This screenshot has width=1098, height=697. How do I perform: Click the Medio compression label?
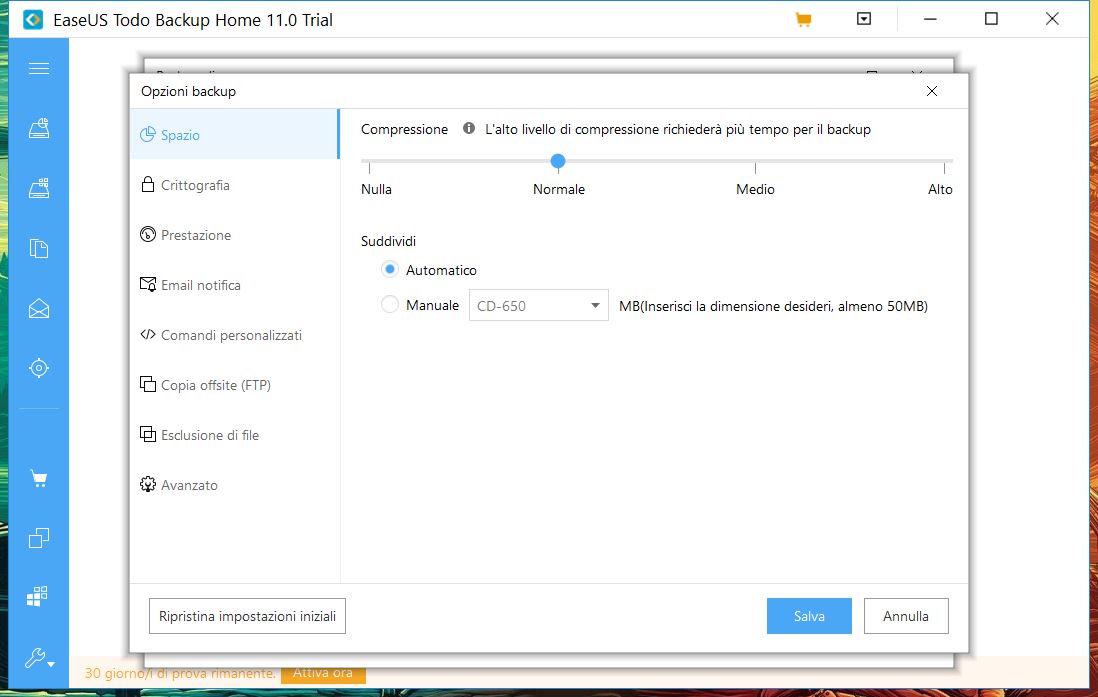(755, 189)
